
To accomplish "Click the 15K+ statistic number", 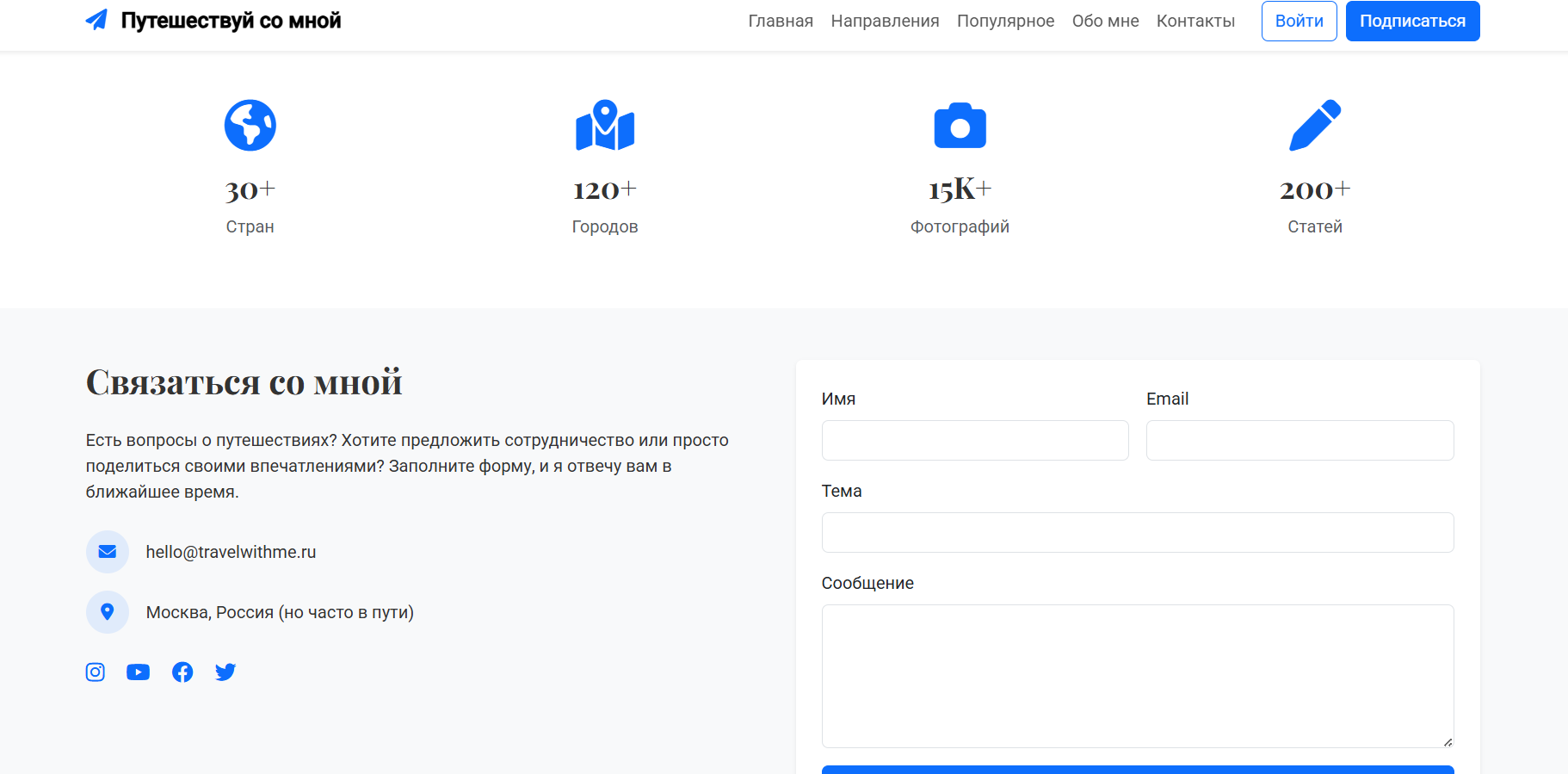I will [960, 189].
